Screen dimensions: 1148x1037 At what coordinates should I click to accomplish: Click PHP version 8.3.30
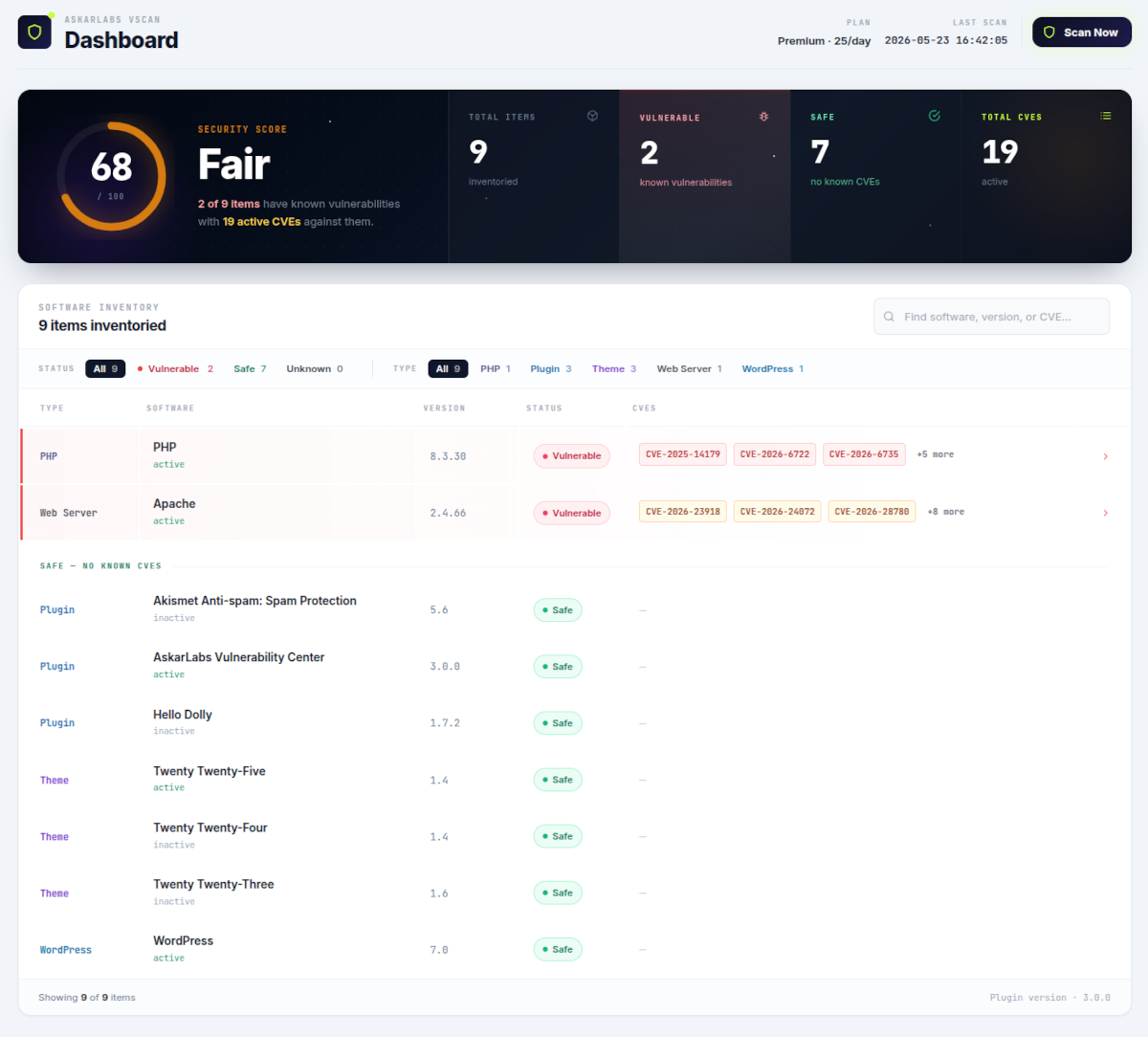pos(448,456)
